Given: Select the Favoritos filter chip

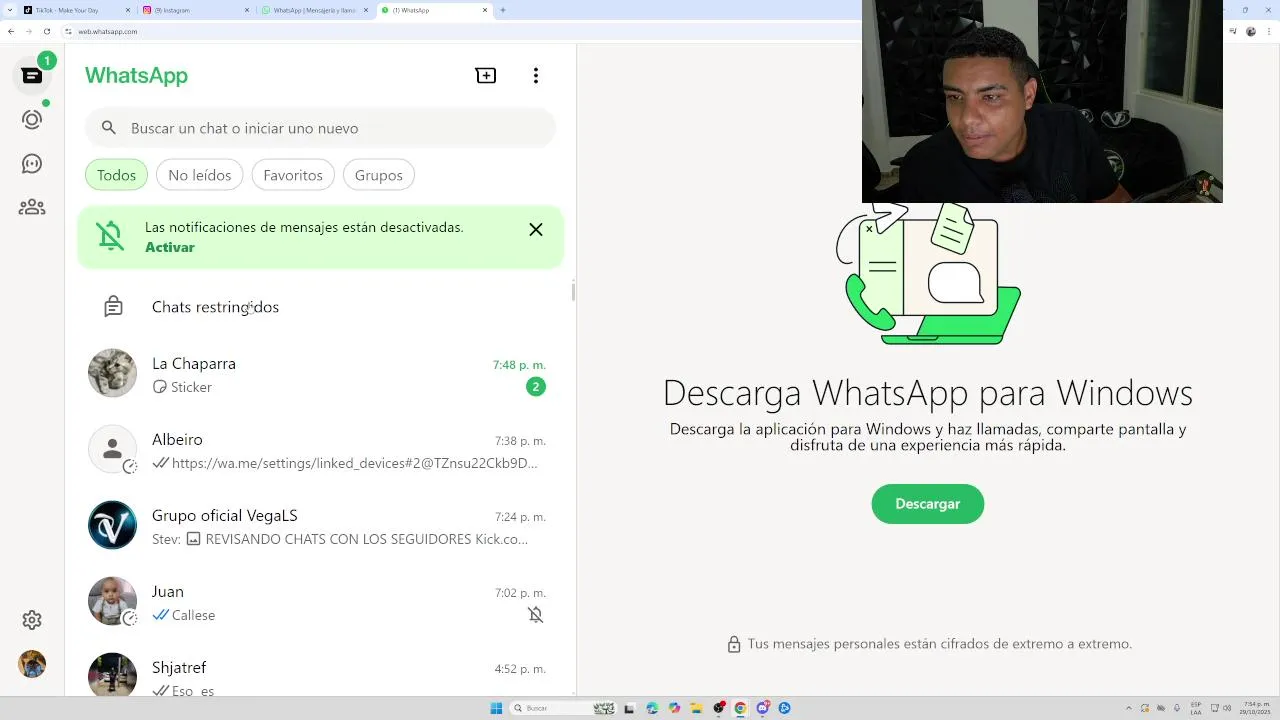Looking at the screenshot, I should coord(293,175).
